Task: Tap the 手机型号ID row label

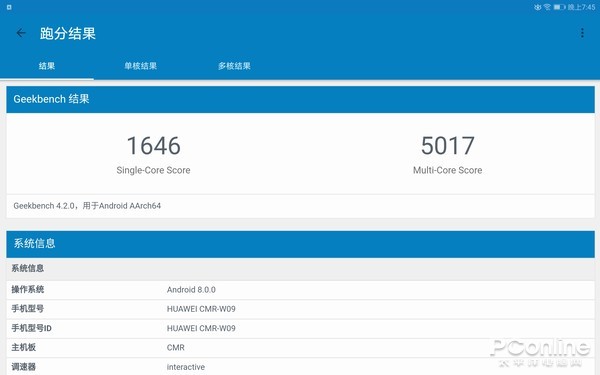Action: pyautogui.click(x=31, y=328)
